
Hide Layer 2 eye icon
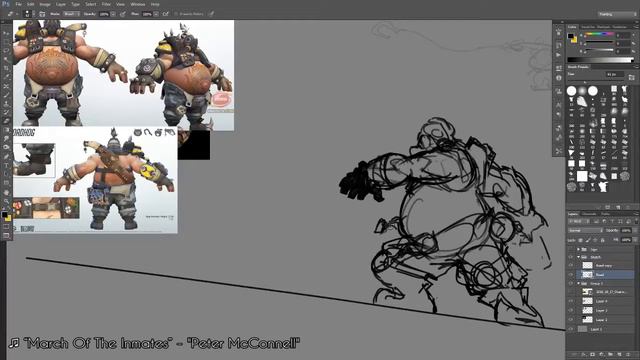pos(571,311)
